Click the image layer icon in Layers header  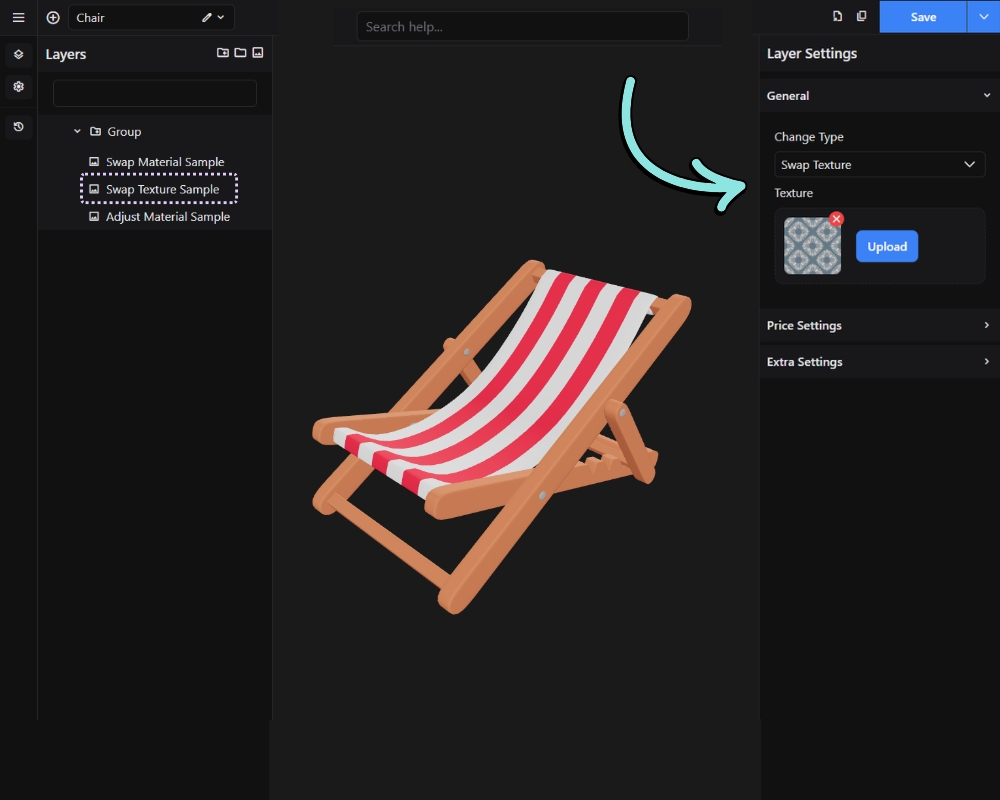(x=258, y=53)
